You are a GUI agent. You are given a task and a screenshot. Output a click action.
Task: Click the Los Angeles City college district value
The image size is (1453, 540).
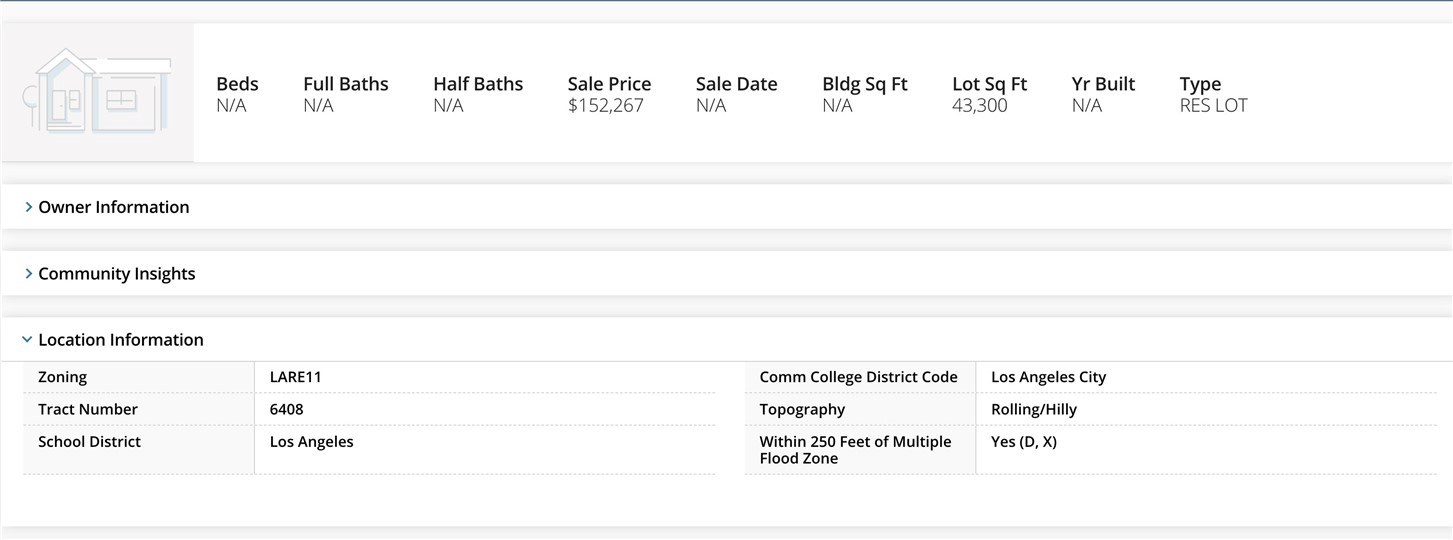pyautogui.click(x=1048, y=377)
